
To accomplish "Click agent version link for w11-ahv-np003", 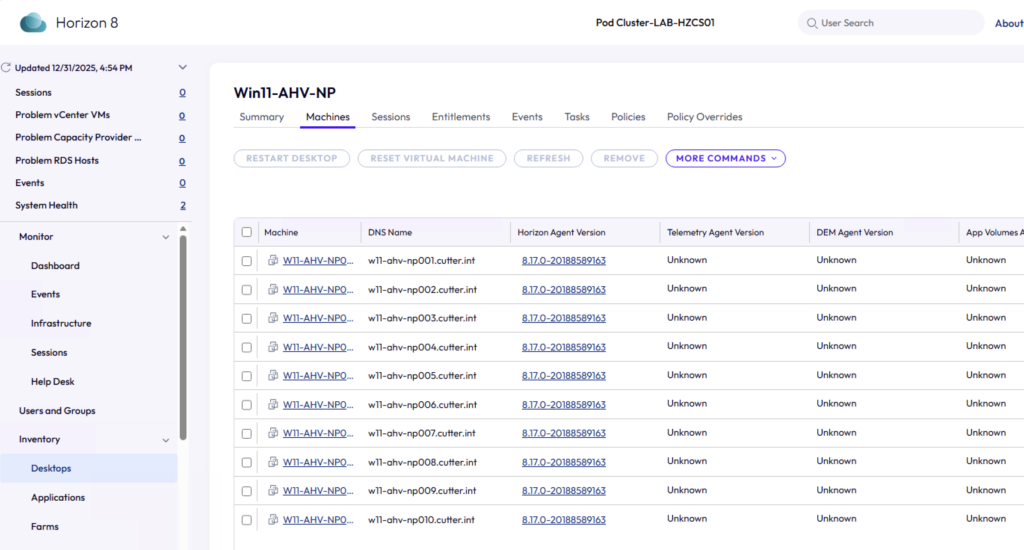I will coord(563,318).
